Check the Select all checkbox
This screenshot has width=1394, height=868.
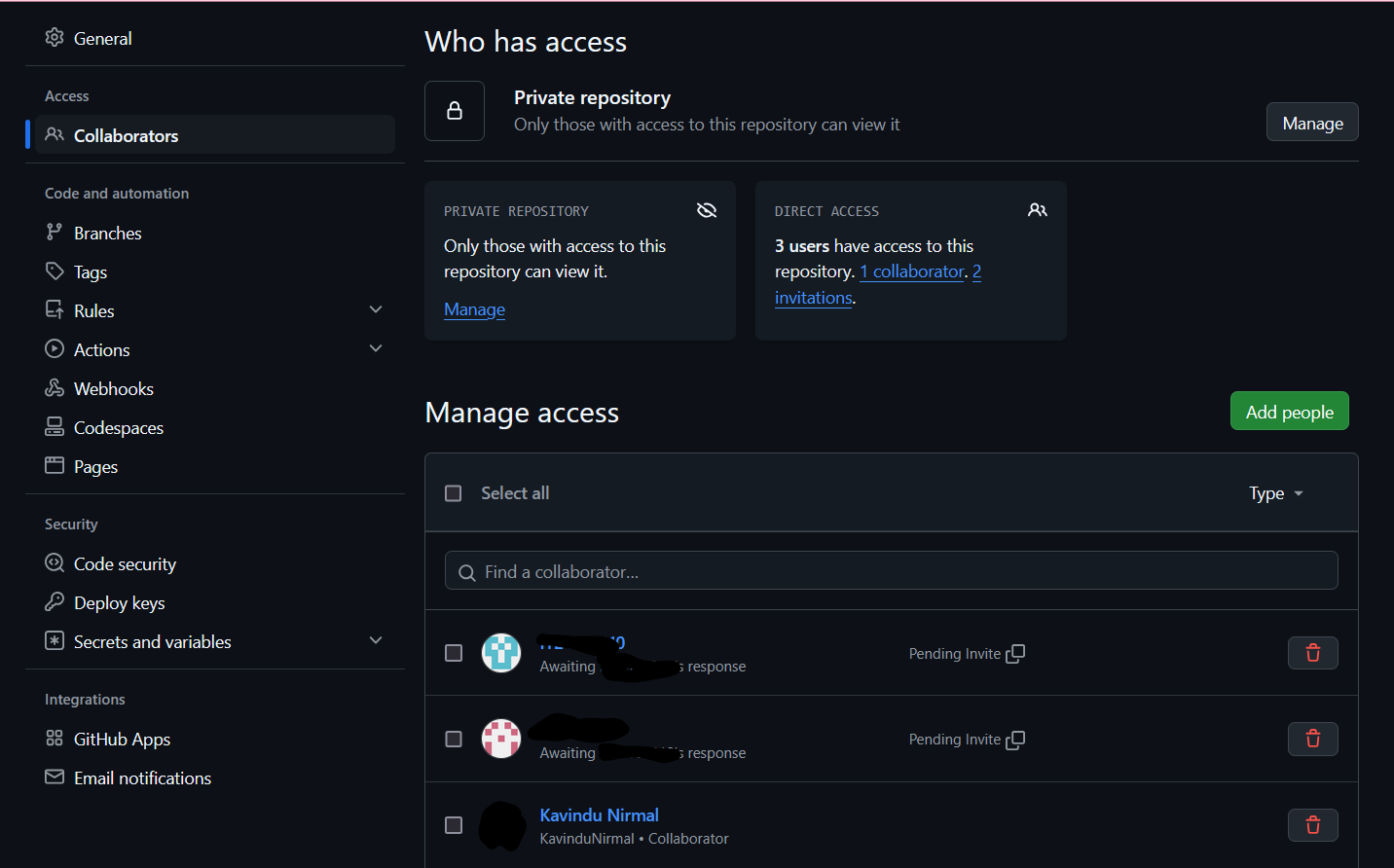tap(454, 493)
